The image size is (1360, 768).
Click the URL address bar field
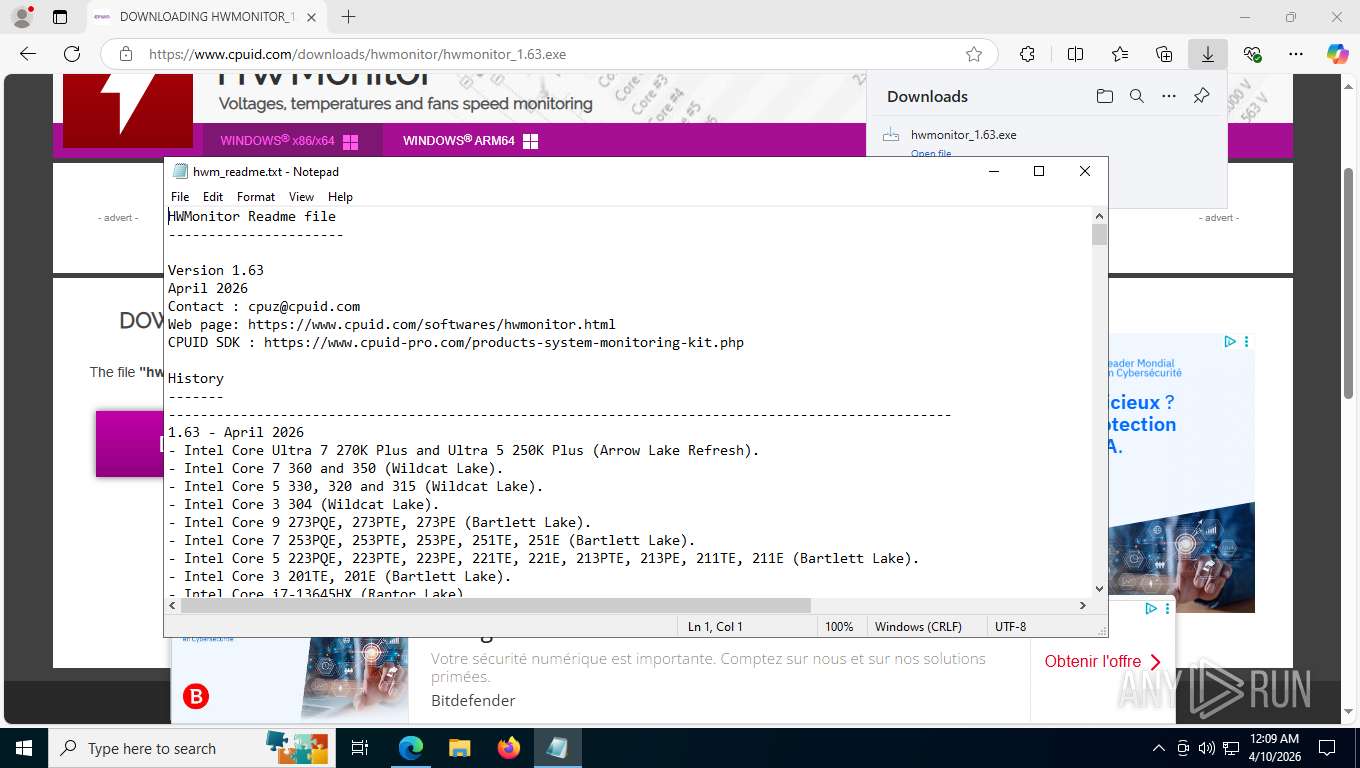(550, 54)
